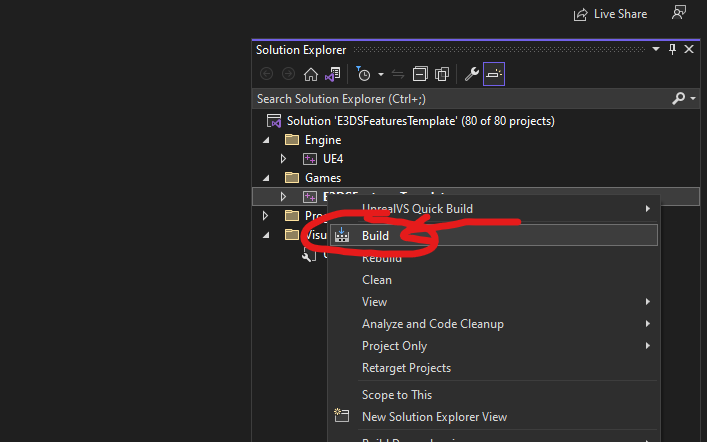Viewport: 707px width, 442px height.
Task: Click the Forward navigation arrow icon
Action: click(288, 74)
